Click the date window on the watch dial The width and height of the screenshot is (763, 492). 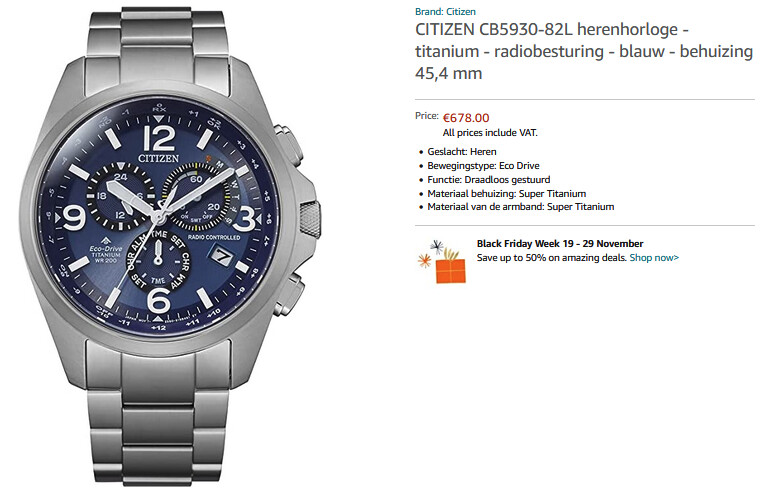point(222,255)
